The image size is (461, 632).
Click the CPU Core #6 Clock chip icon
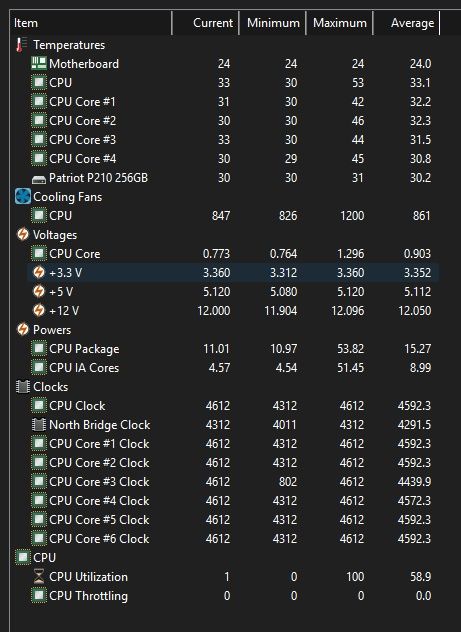pos(39,538)
